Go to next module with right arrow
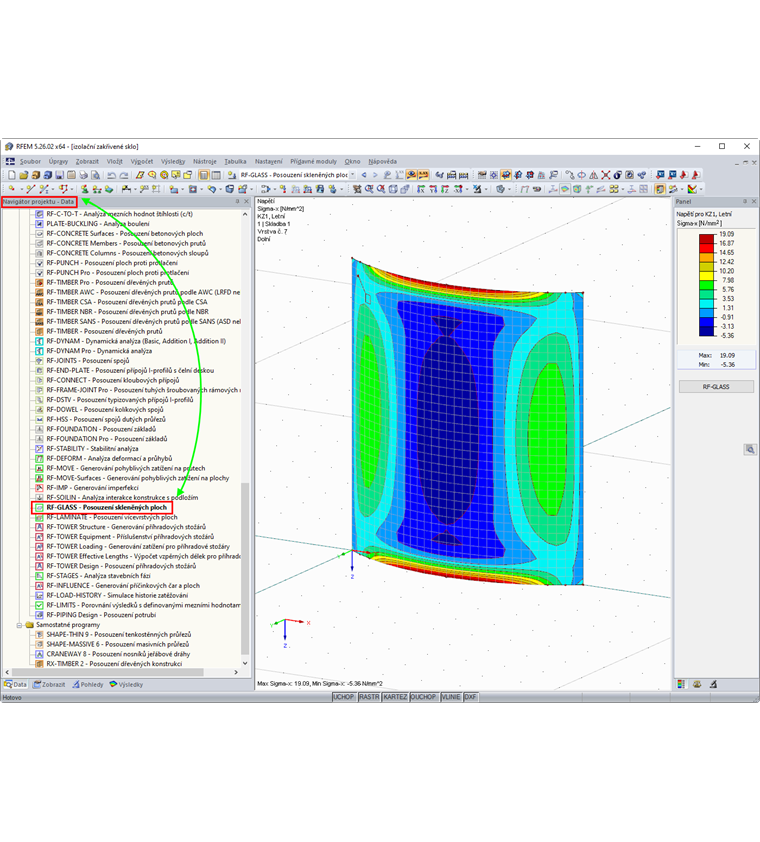 [x=375, y=175]
